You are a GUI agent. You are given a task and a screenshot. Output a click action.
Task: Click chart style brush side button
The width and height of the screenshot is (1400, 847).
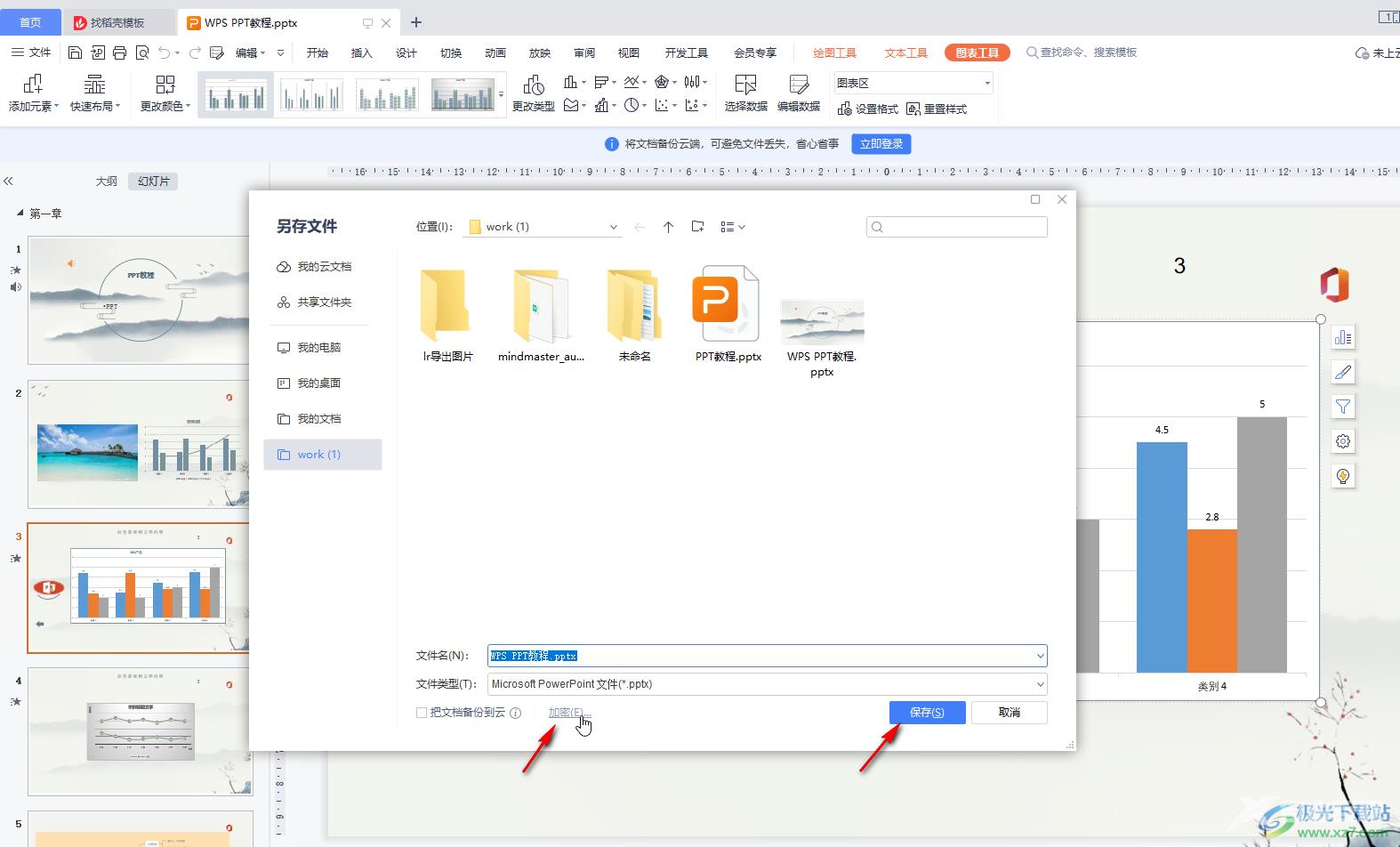pyautogui.click(x=1343, y=372)
